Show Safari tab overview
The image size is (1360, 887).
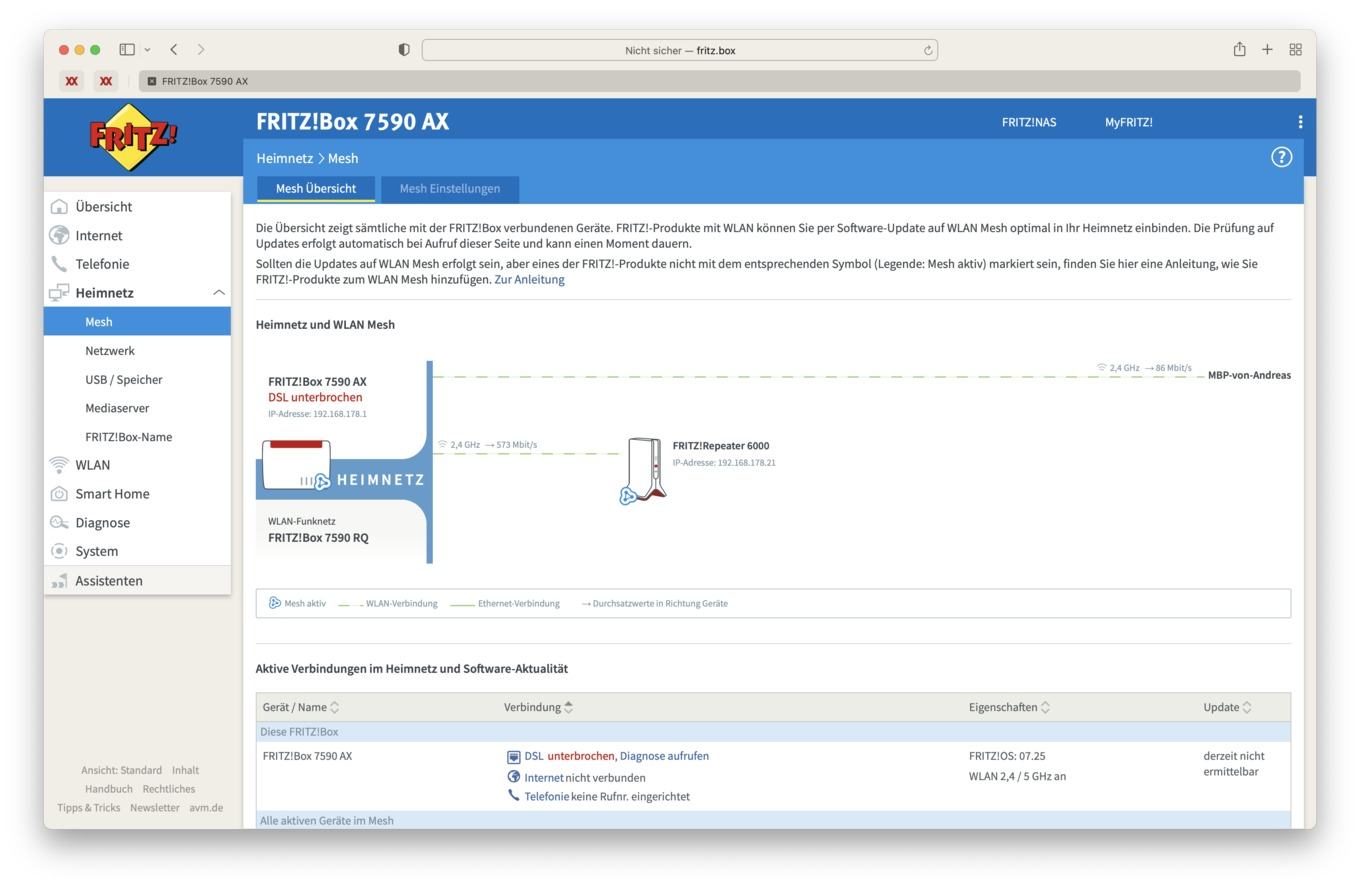pos(1295,49)
